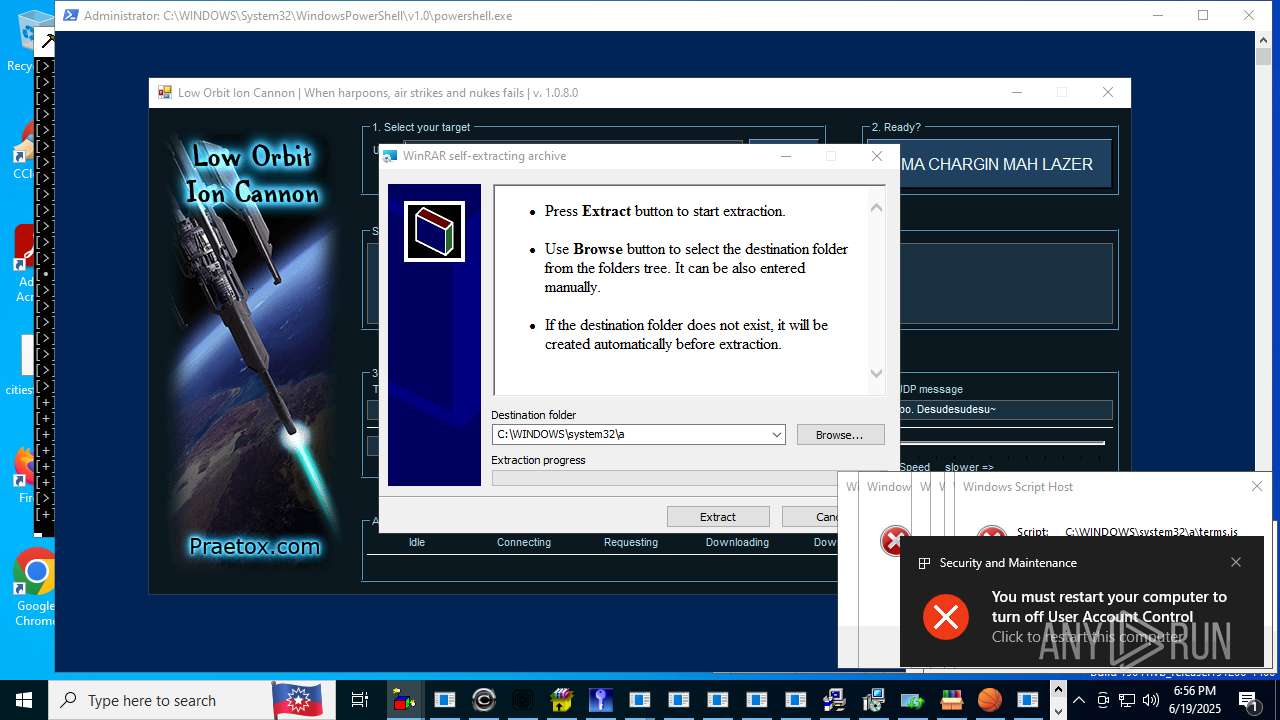Select the Downloading status label

[x=737, y=542]
